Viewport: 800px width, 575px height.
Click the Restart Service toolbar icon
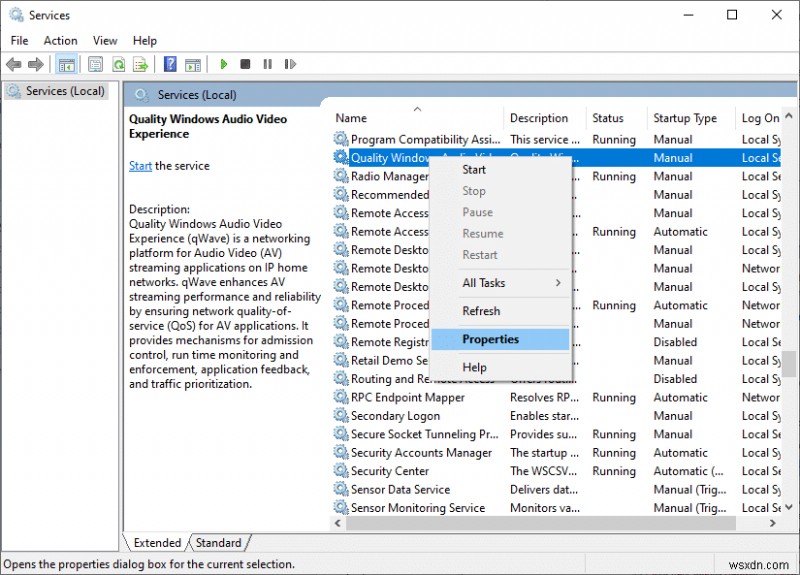289,64
